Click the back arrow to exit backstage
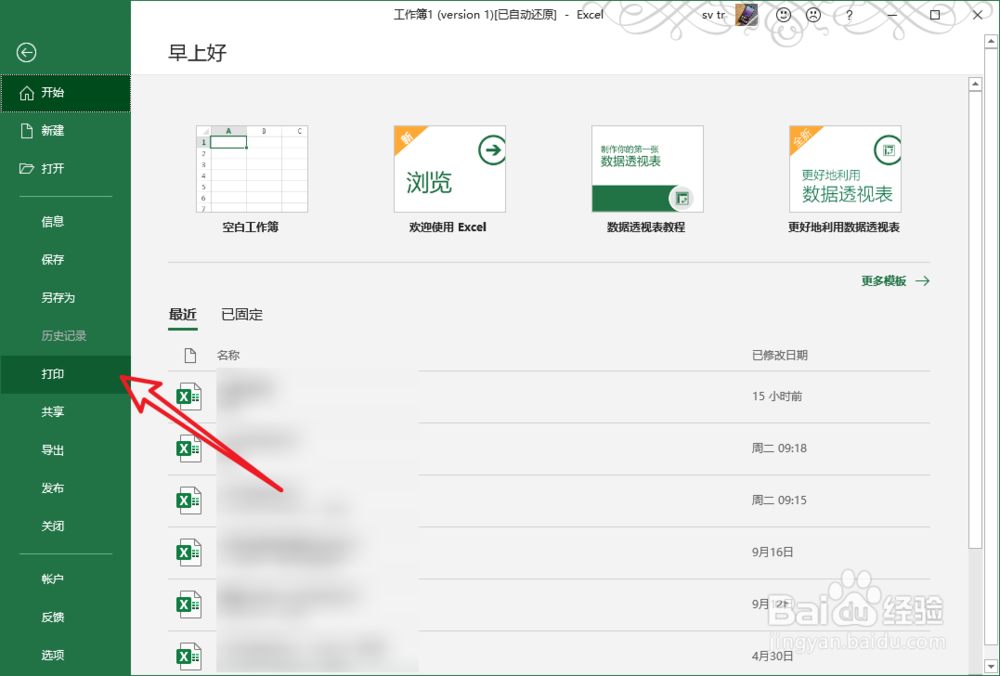 pos(26,52)
